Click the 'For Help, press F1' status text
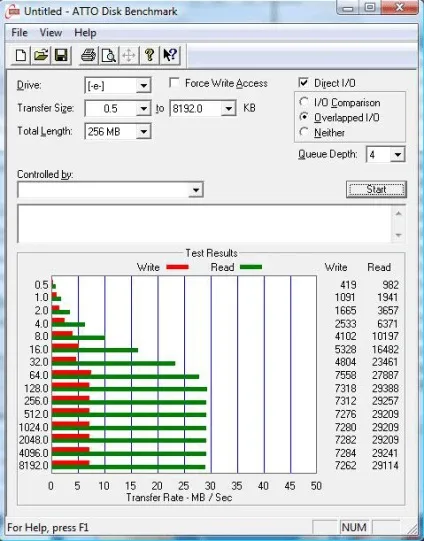 (x=48, y=528)
